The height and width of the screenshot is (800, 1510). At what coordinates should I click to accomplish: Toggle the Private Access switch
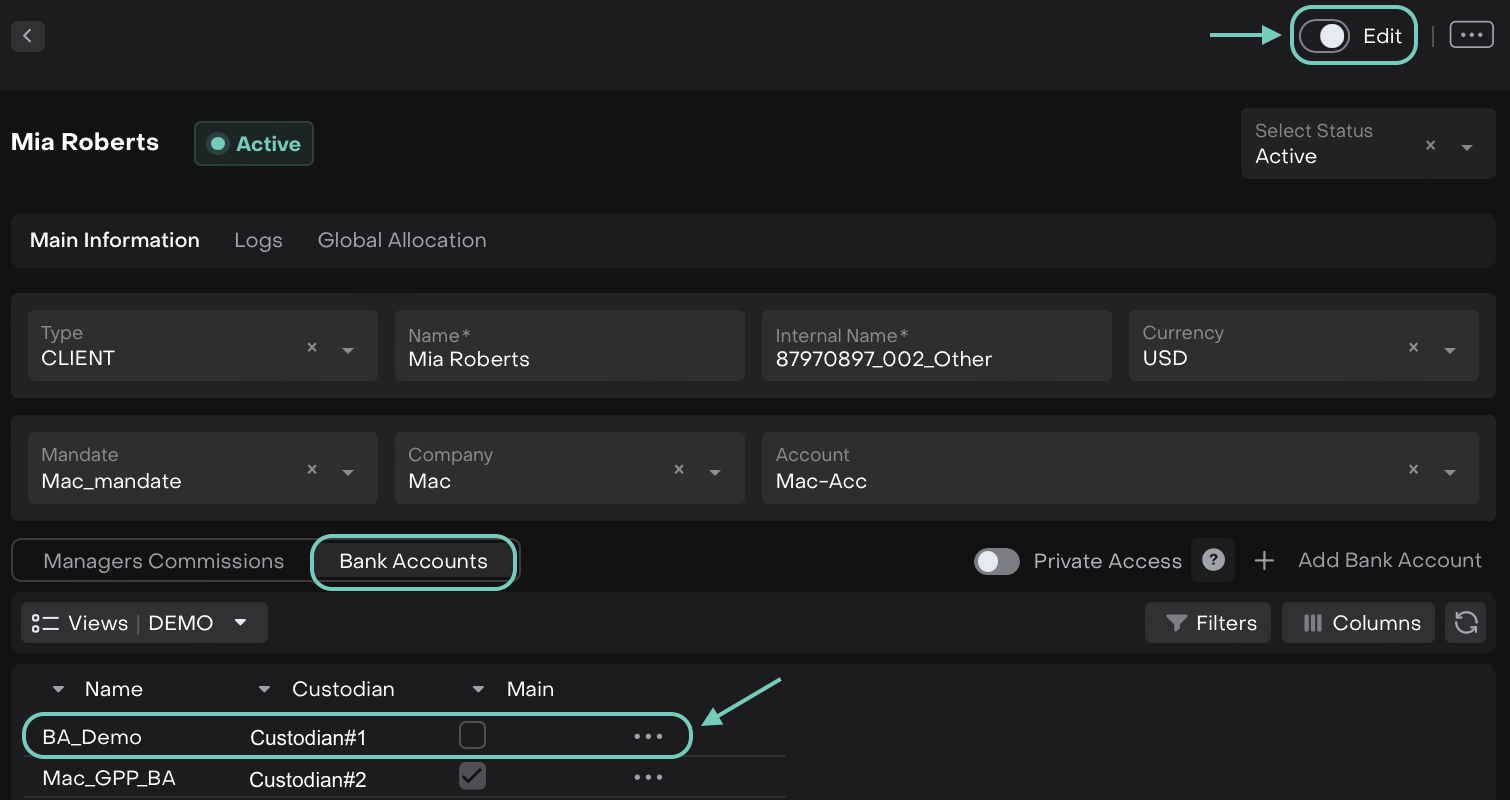[x=996, y=561]
